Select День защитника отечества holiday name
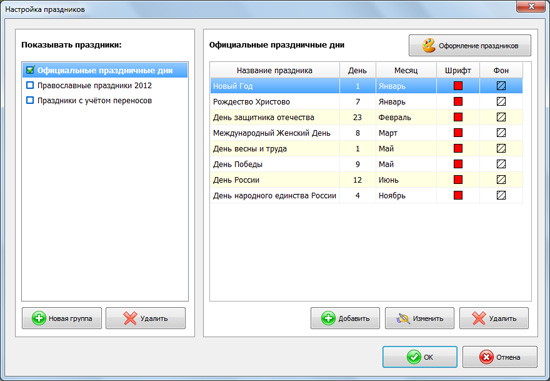This screenshot has height=381, width=550. (263, 117)
